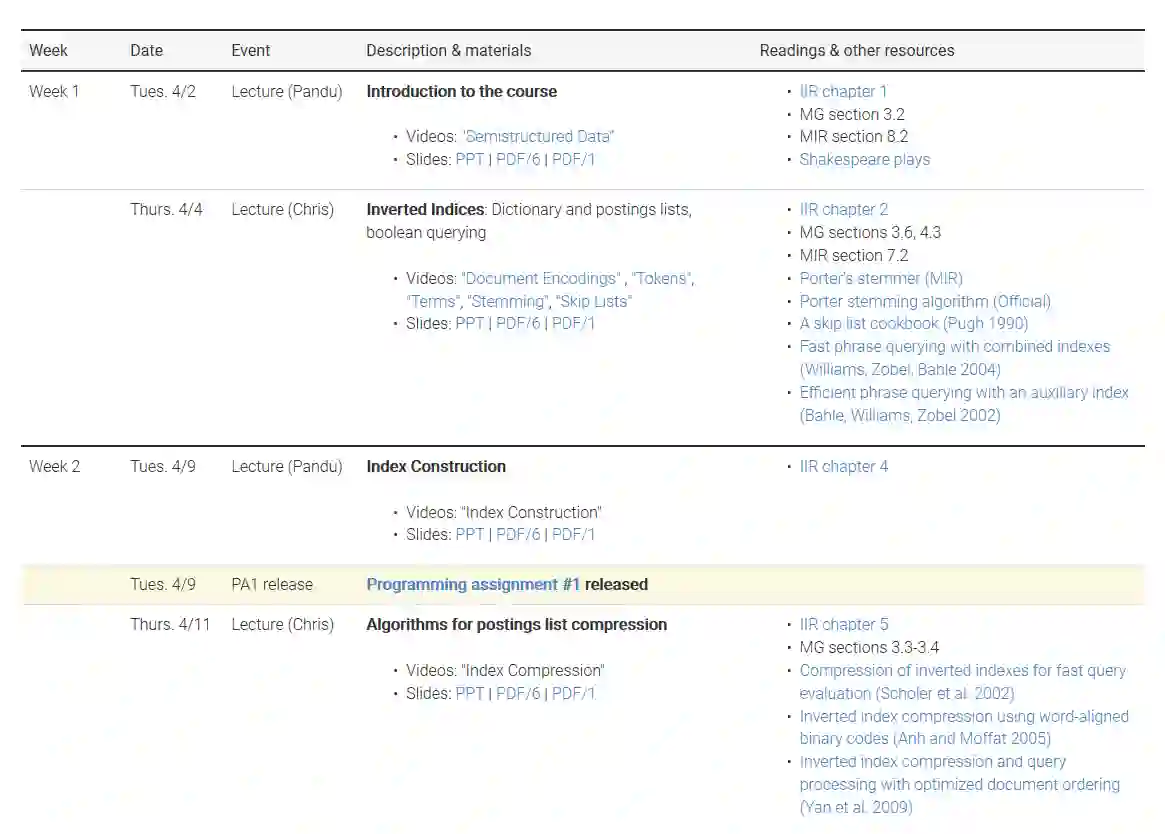The width and height of the screenshot is (1165, 834).
Task: Open the Scholer et al. 2002 compression paper
Action: (962, 670)
